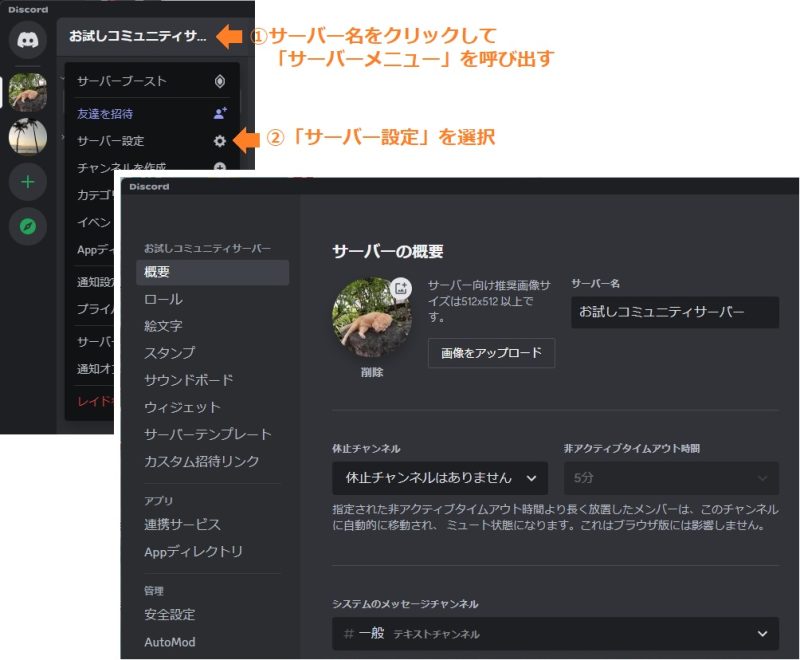Open Discord home direct messages icon
The height and width of the screenshot is (660, 800).
[x=28, y=40]
